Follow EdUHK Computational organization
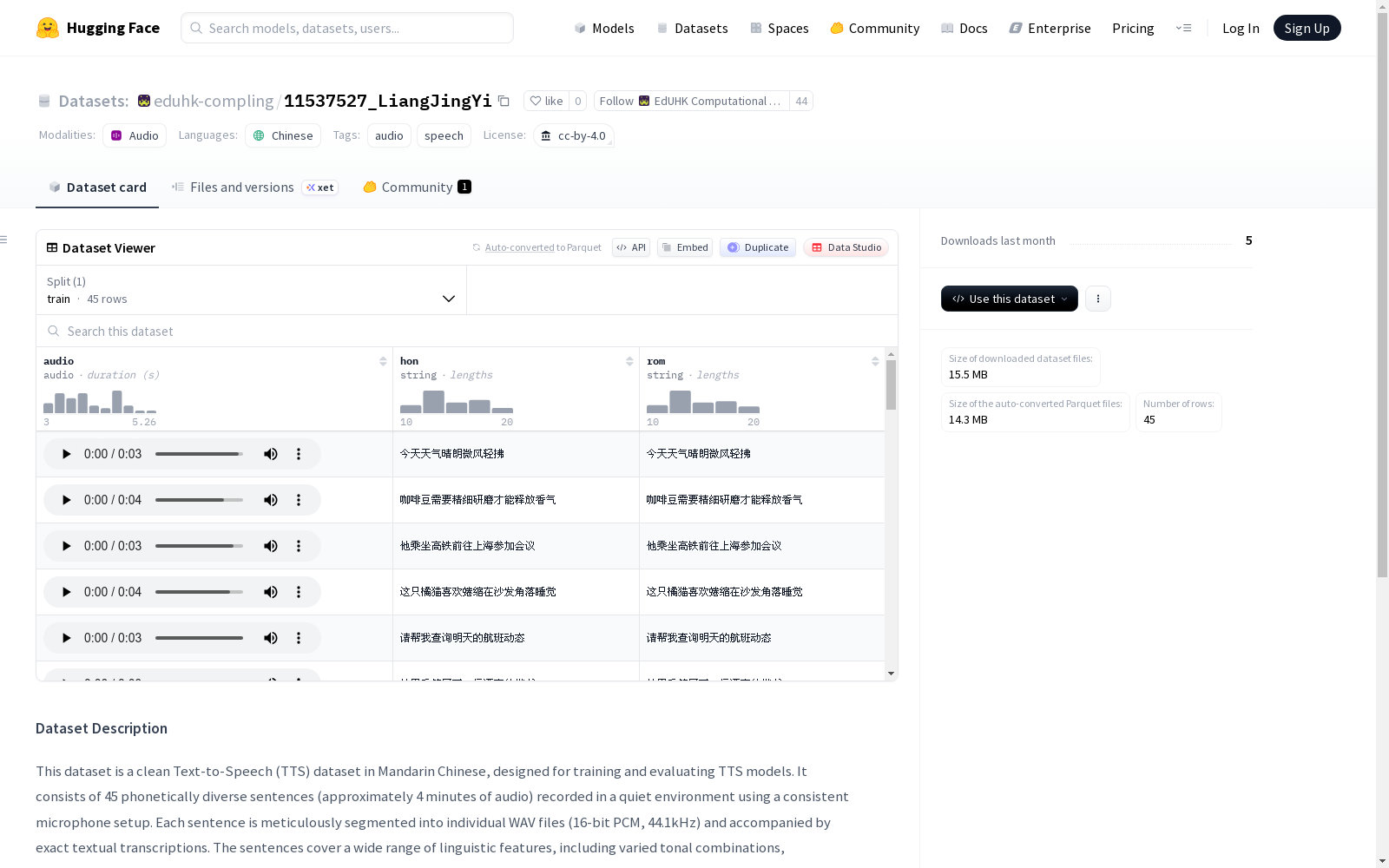The height and width of the screenshot is (868, 1389). point(691,101)
